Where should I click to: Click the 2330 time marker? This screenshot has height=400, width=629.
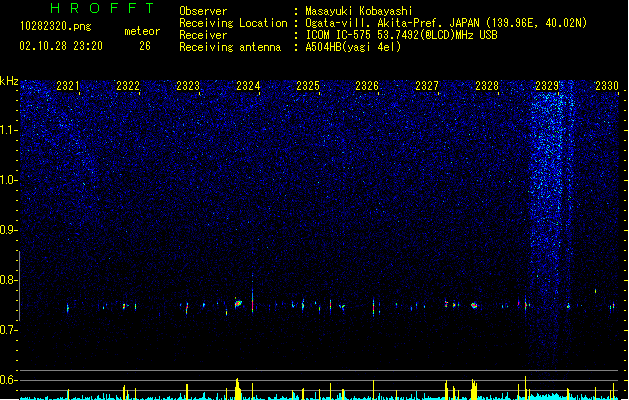607,86
